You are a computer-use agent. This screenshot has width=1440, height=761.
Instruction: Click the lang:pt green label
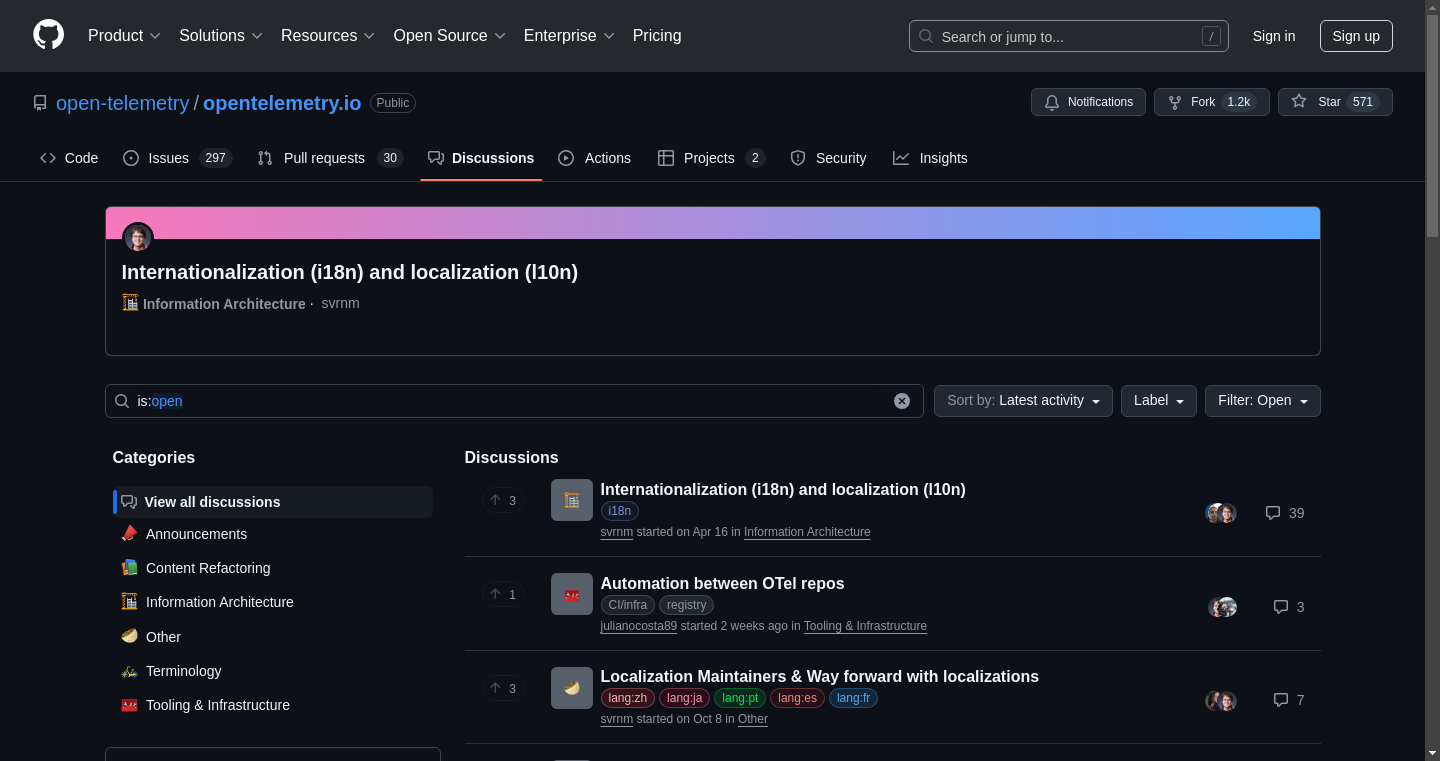[x=740, y=698]
